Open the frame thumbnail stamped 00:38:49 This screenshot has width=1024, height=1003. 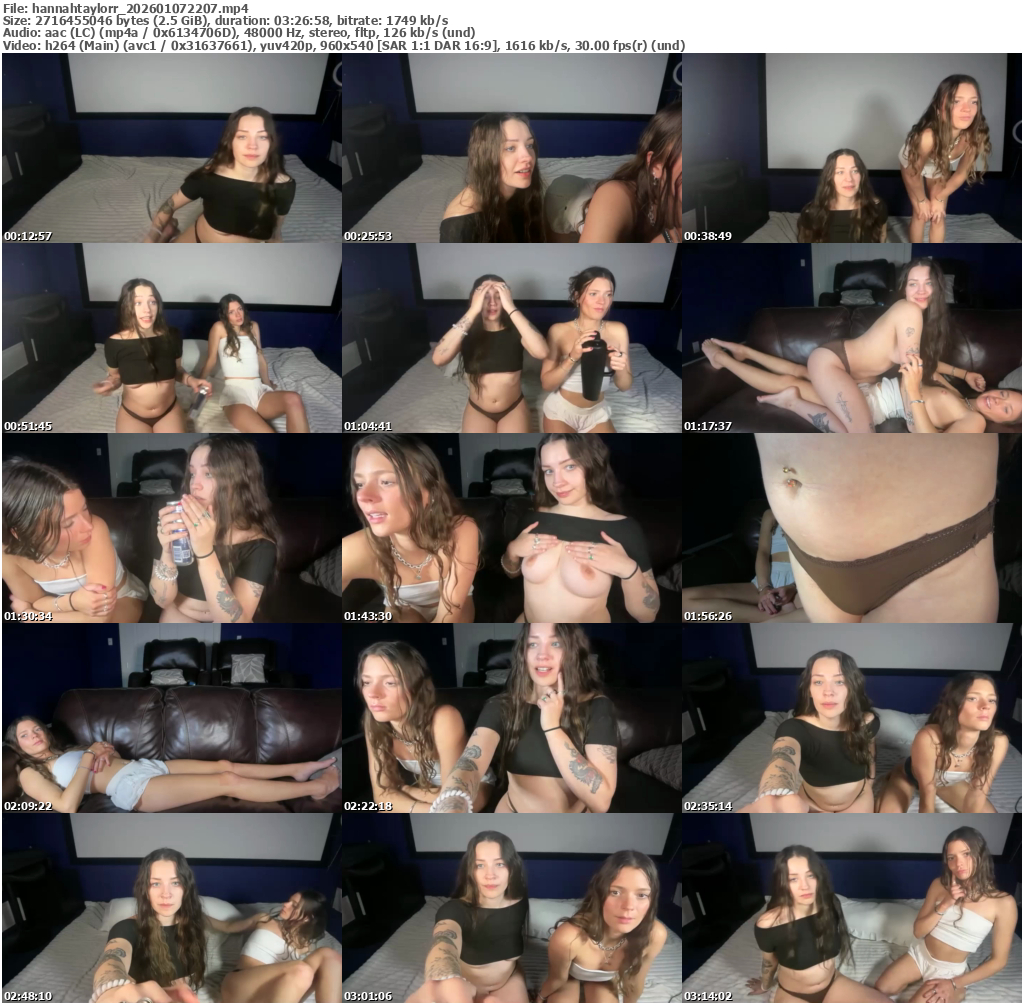point(852,148)
